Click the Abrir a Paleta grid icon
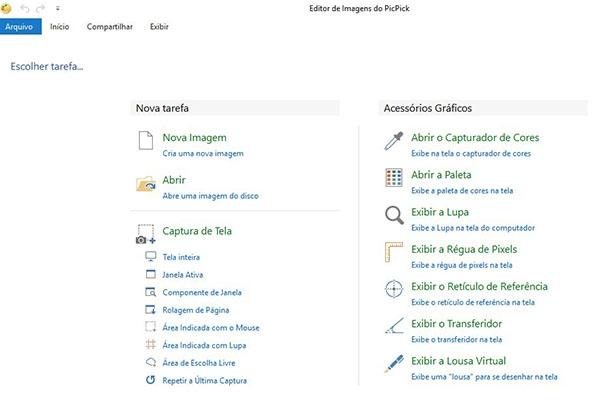Screen dimensions: 600x401 394,178
